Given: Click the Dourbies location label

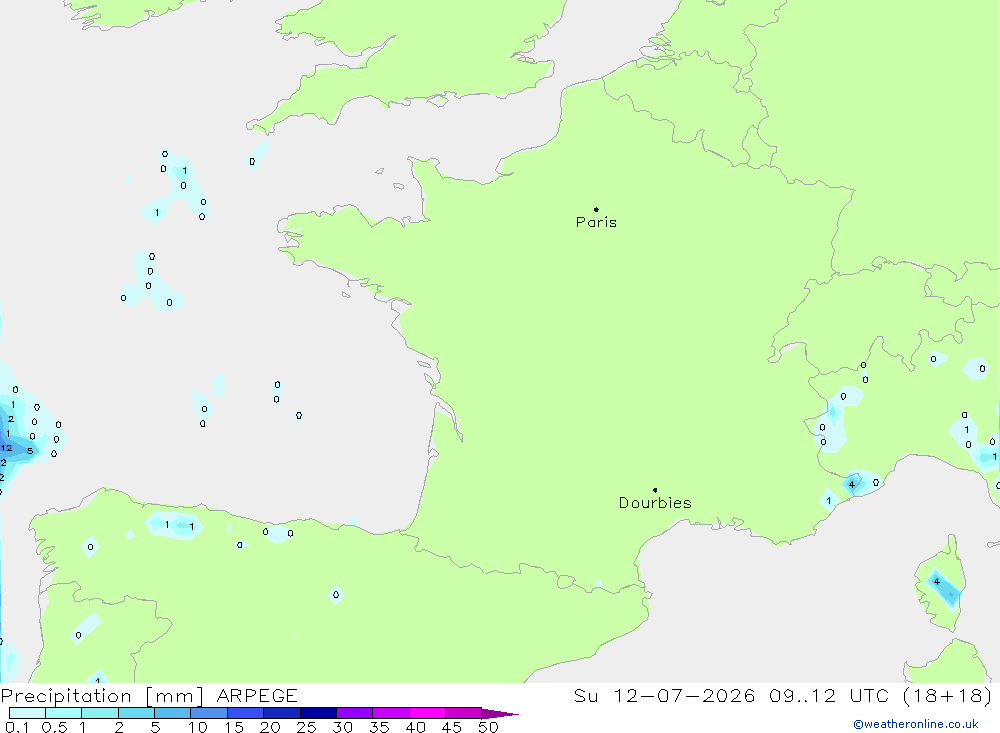Looking at the screenshot, I should point(655,503).
